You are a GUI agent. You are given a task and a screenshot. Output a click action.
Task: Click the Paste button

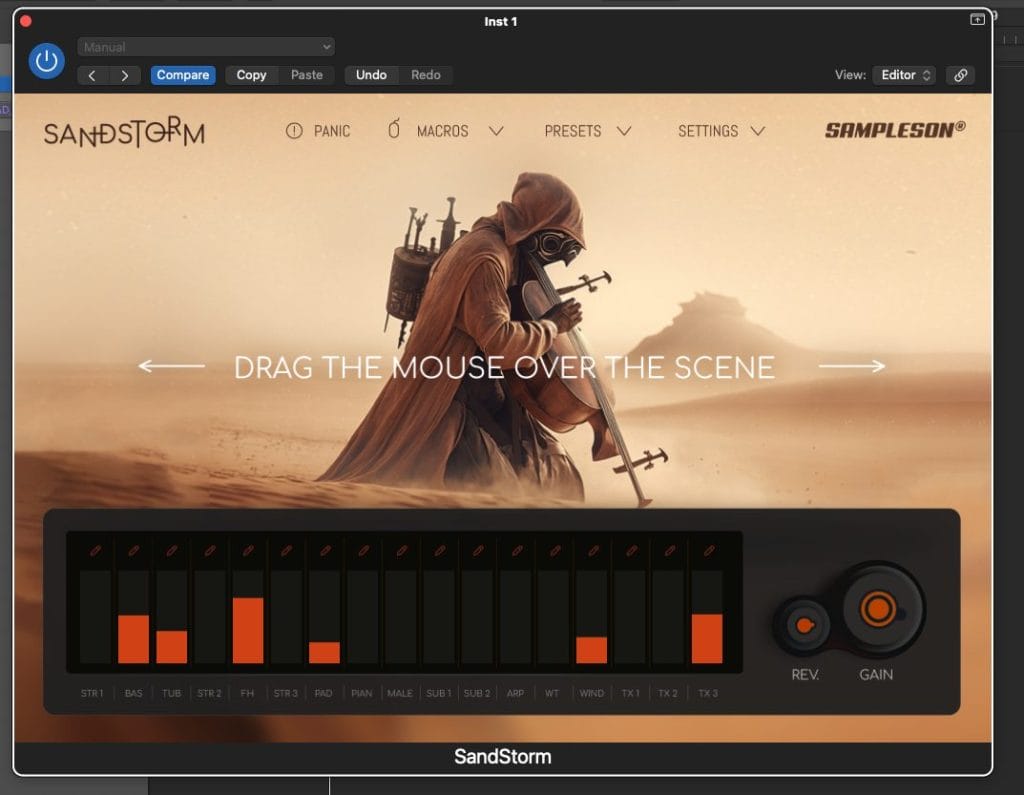point(307,75)
